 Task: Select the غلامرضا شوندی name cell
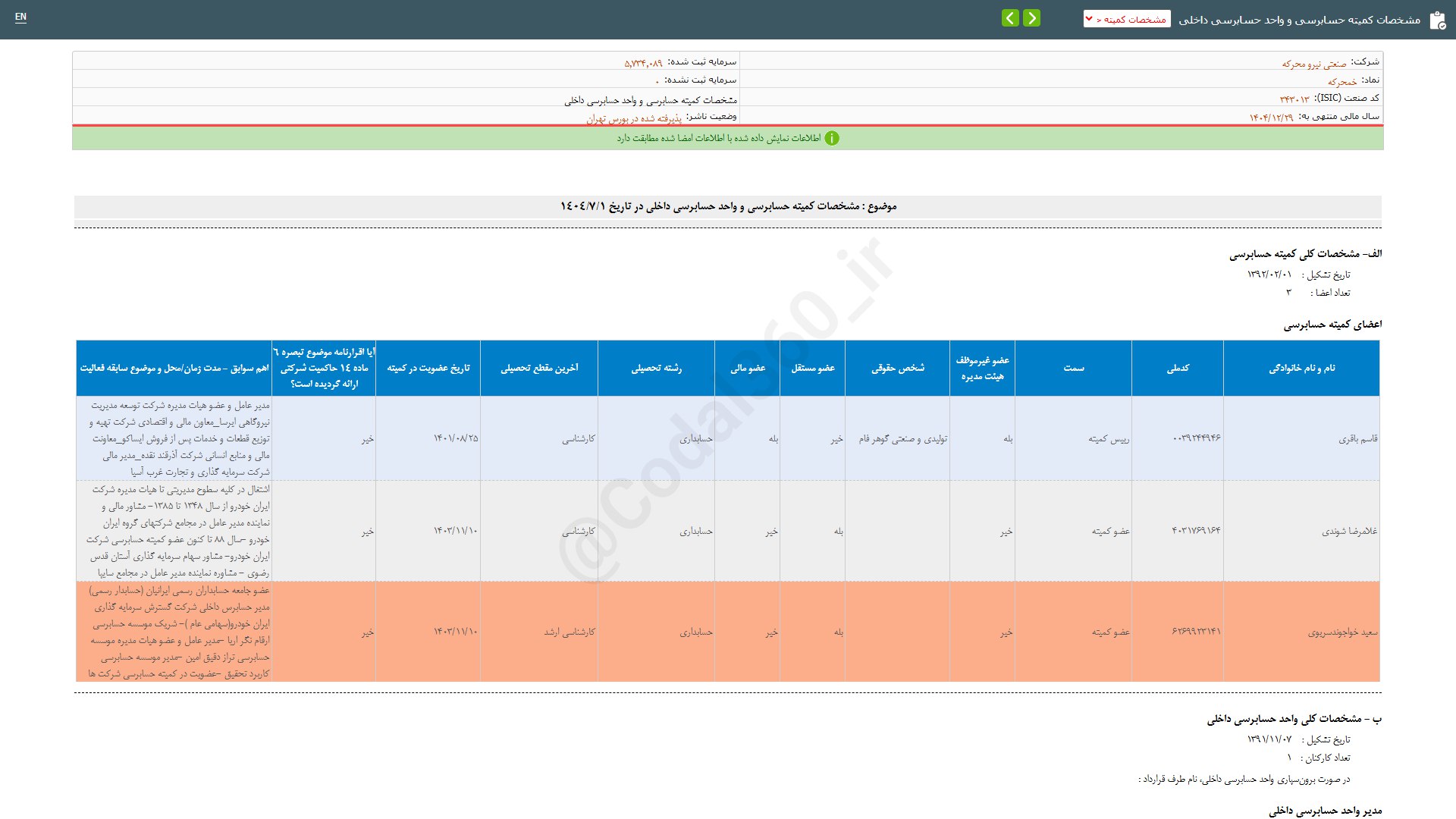point(1349,531)
